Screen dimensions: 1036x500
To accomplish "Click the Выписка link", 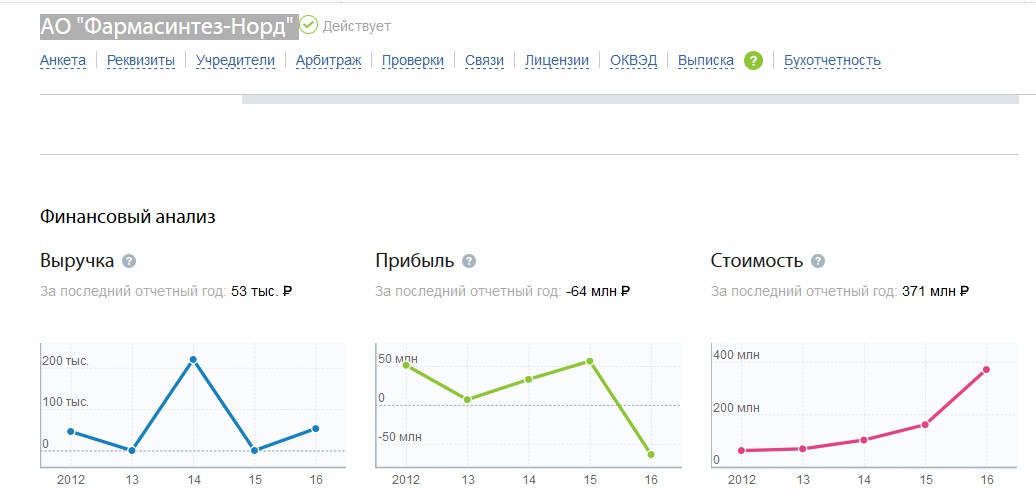I will (706, 61).
